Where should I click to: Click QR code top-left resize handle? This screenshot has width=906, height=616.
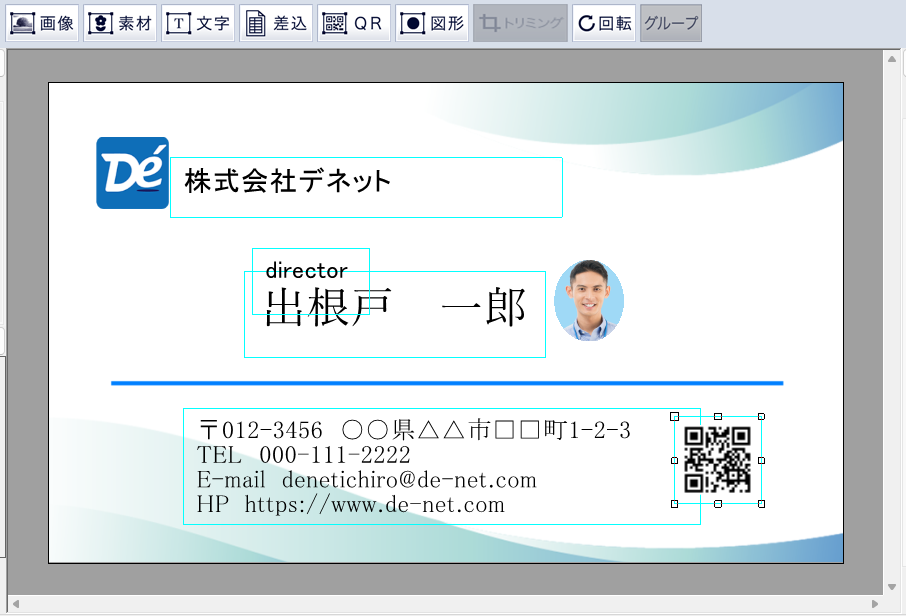click(674, 416)
